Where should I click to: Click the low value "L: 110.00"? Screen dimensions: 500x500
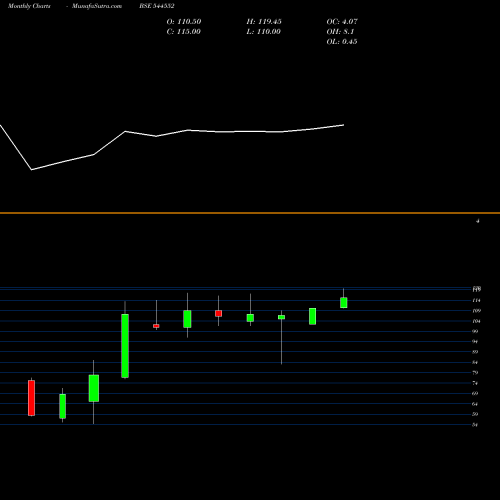(263, 32)
